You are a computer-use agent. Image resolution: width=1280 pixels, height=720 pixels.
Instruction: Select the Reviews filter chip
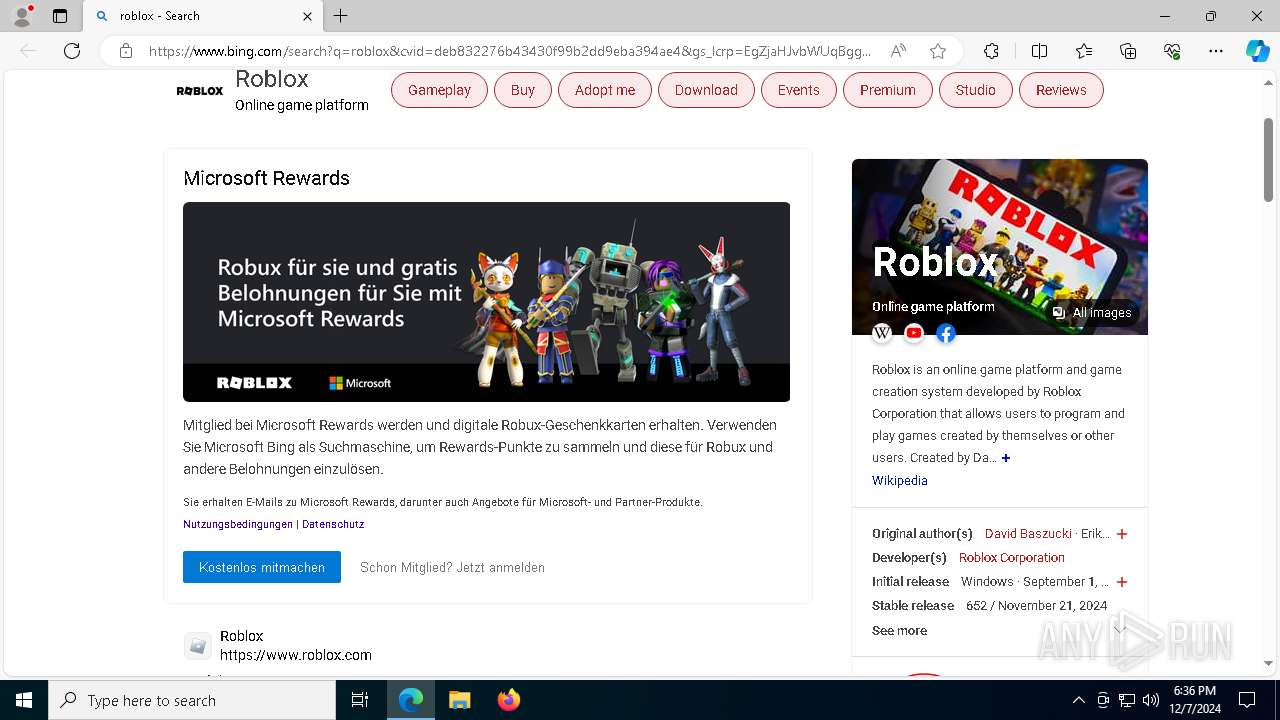pos(1061,90)
